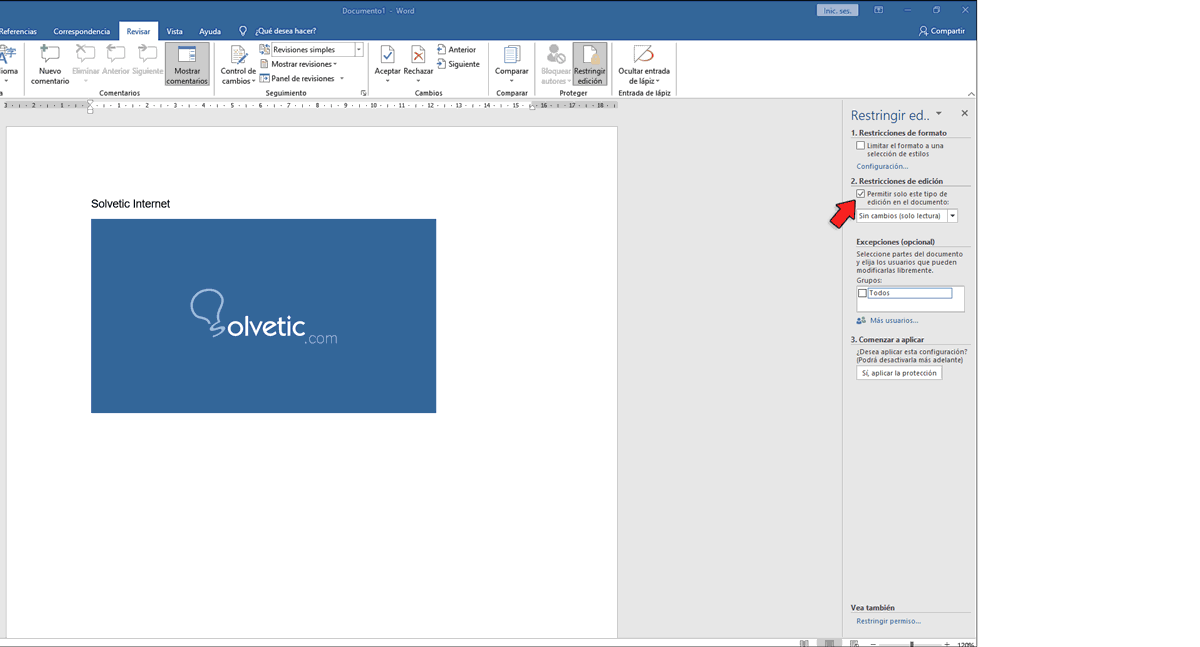
Task: Close the Restringir edición pane
Action: click(964, 114)
